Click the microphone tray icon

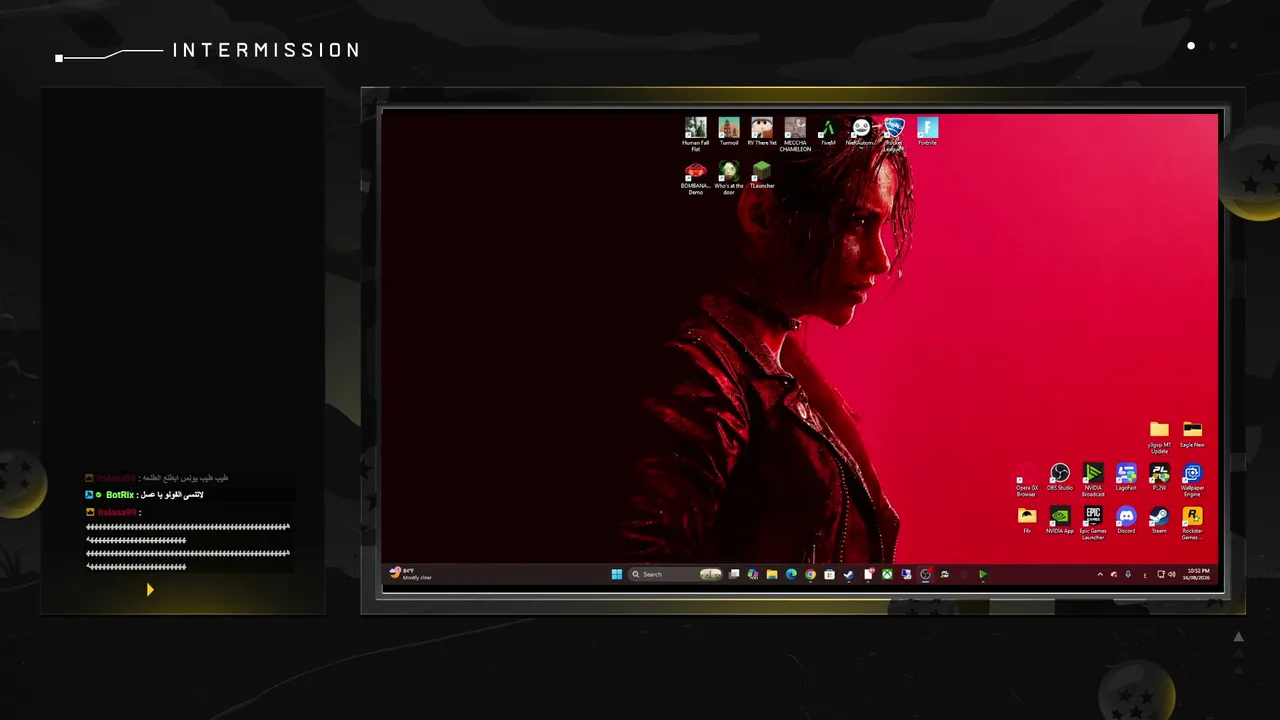(x=1128, y=574)
